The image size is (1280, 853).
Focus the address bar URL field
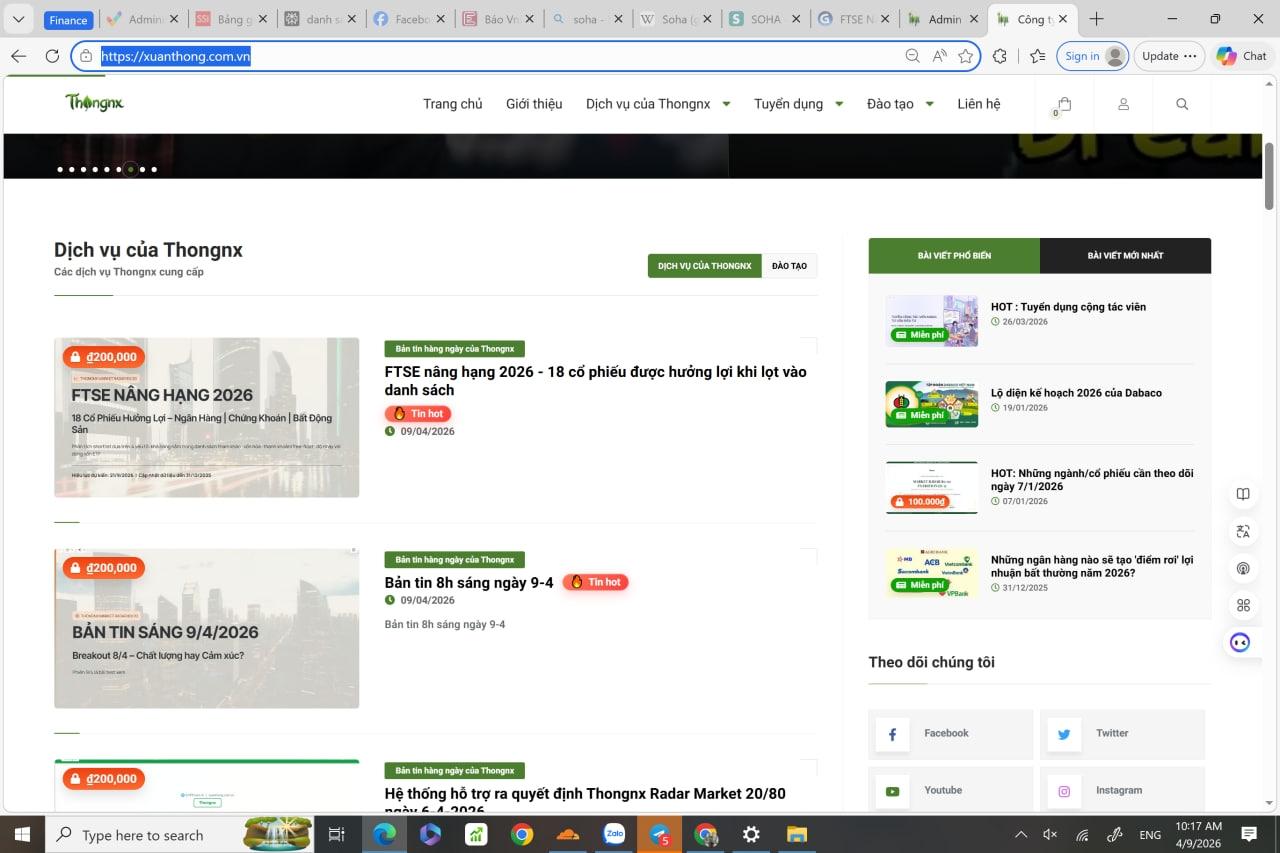point(500,56)
